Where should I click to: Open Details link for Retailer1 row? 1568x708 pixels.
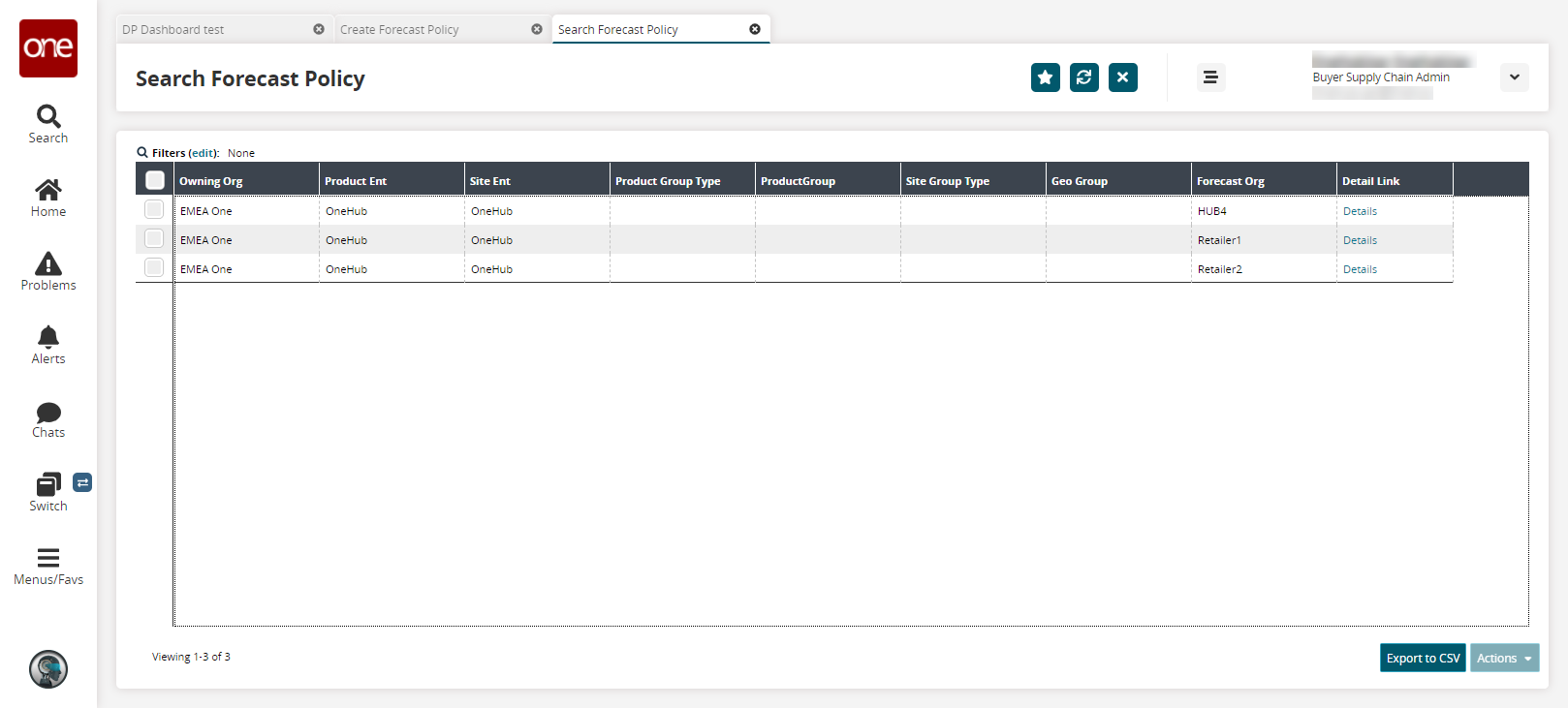(x=1360, y=240)
